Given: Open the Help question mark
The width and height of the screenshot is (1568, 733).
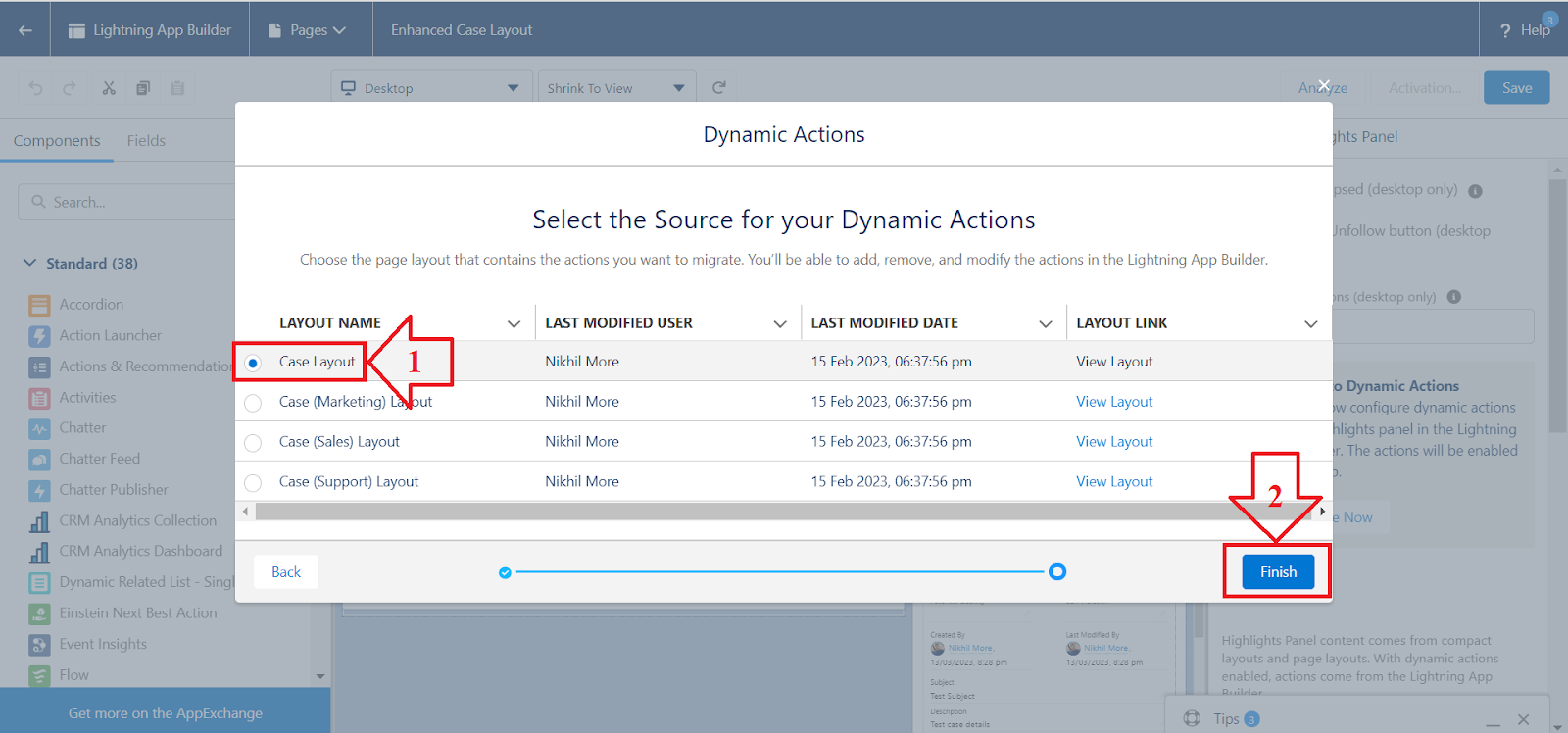Looking at the screenshot, I should pyautogui.click(x=1505, y=30).
